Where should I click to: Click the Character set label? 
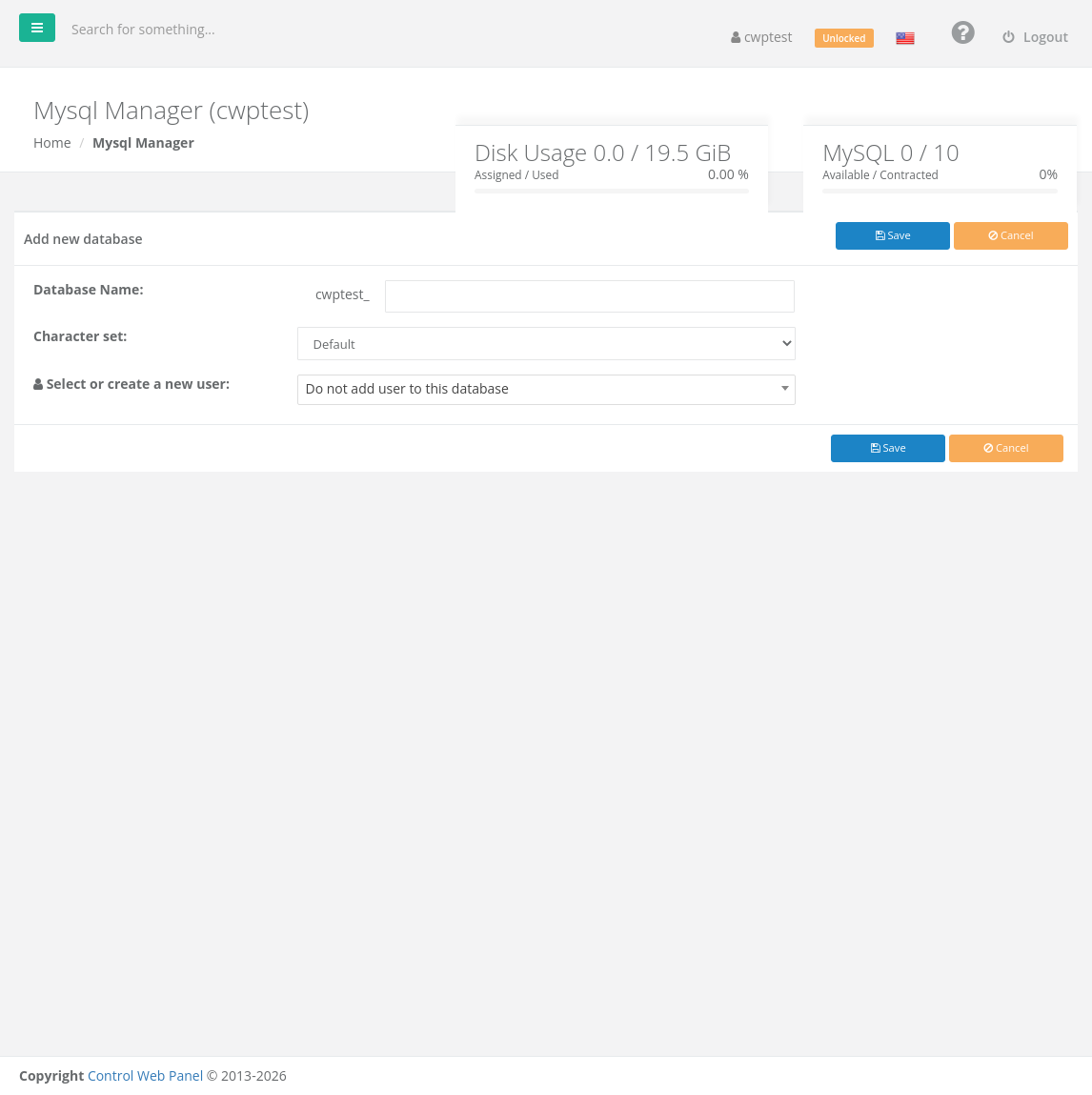point(80,335)
